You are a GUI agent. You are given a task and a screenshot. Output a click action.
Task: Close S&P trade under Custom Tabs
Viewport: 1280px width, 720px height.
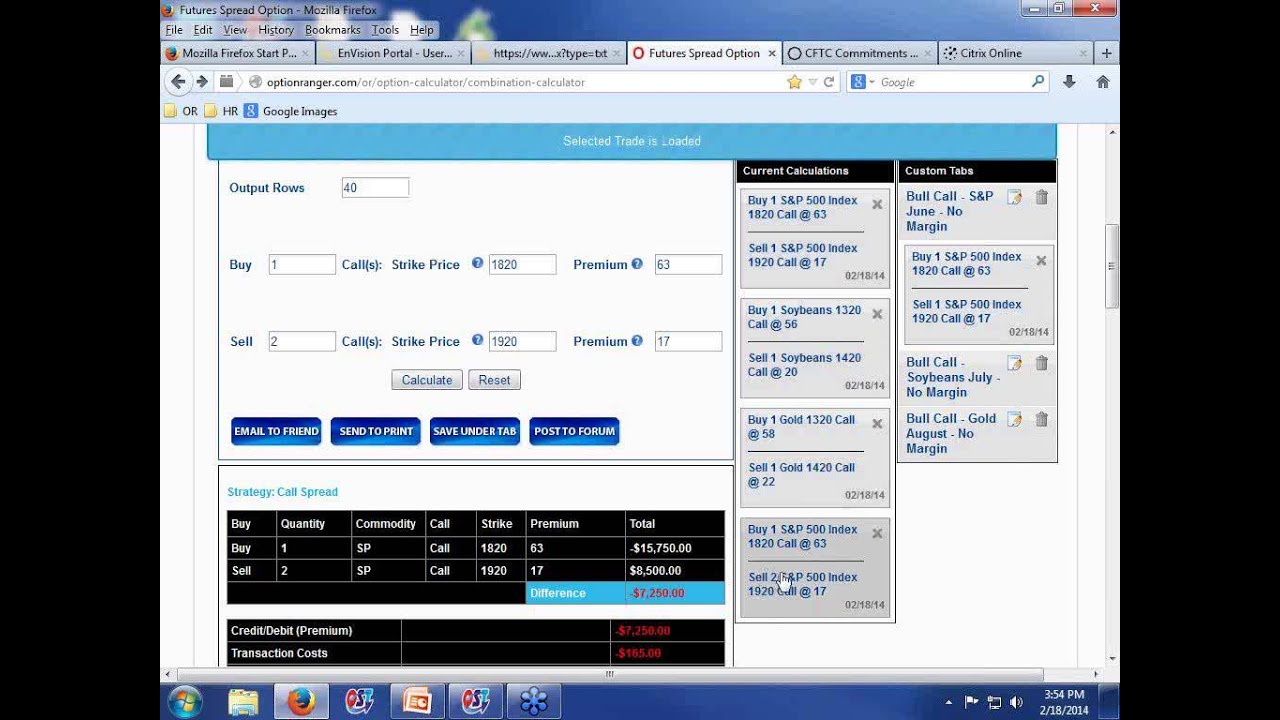1041,260
